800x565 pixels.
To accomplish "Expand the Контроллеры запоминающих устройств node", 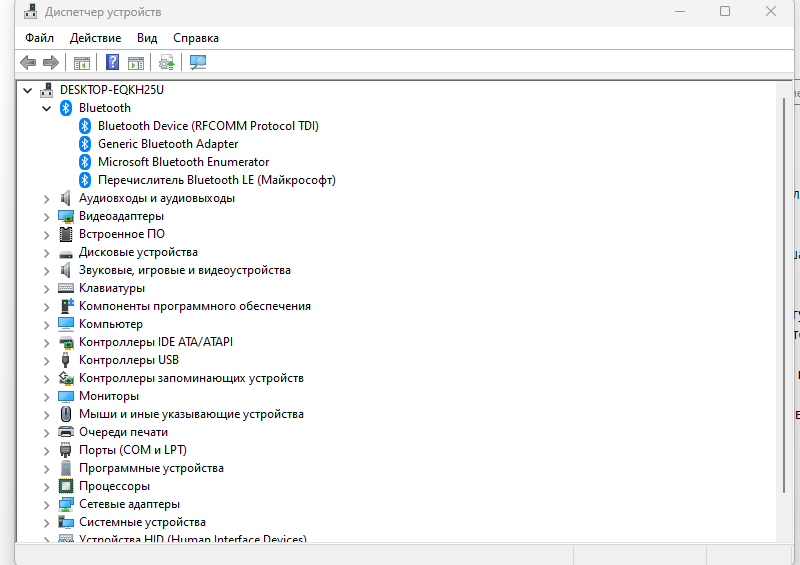I will coord(46,379).
